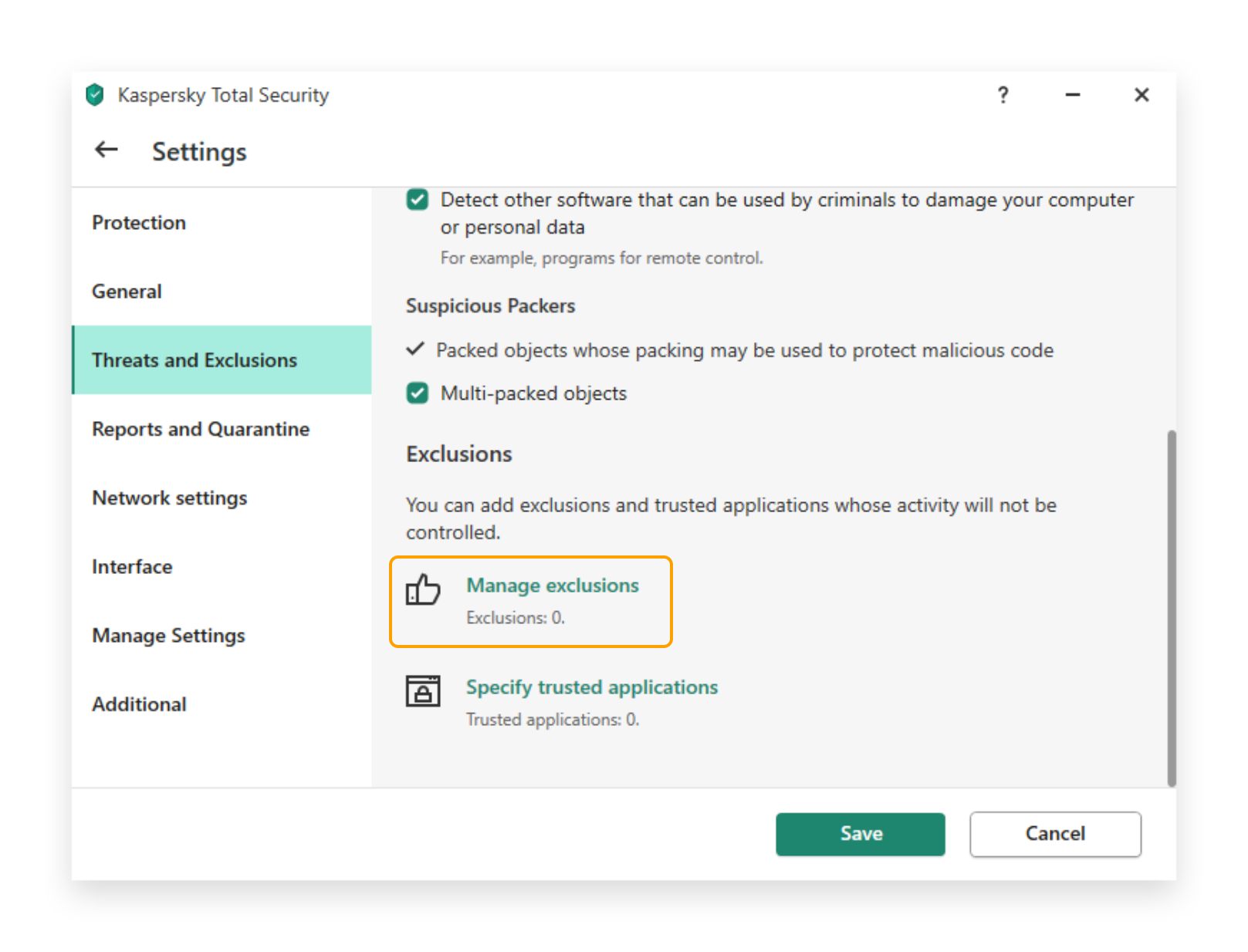Open help with the question mark icon

[x=1003, y=95]
